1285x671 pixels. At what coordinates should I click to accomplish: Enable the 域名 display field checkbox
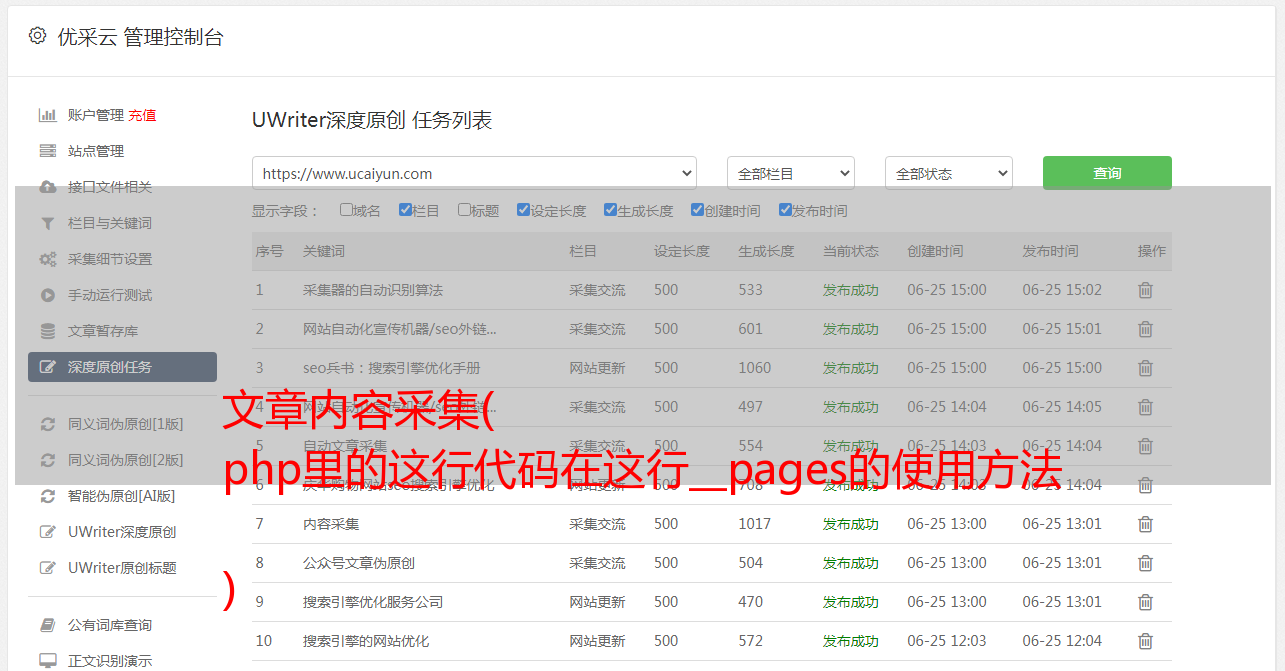pyautogui.click(x=346, y=210)
